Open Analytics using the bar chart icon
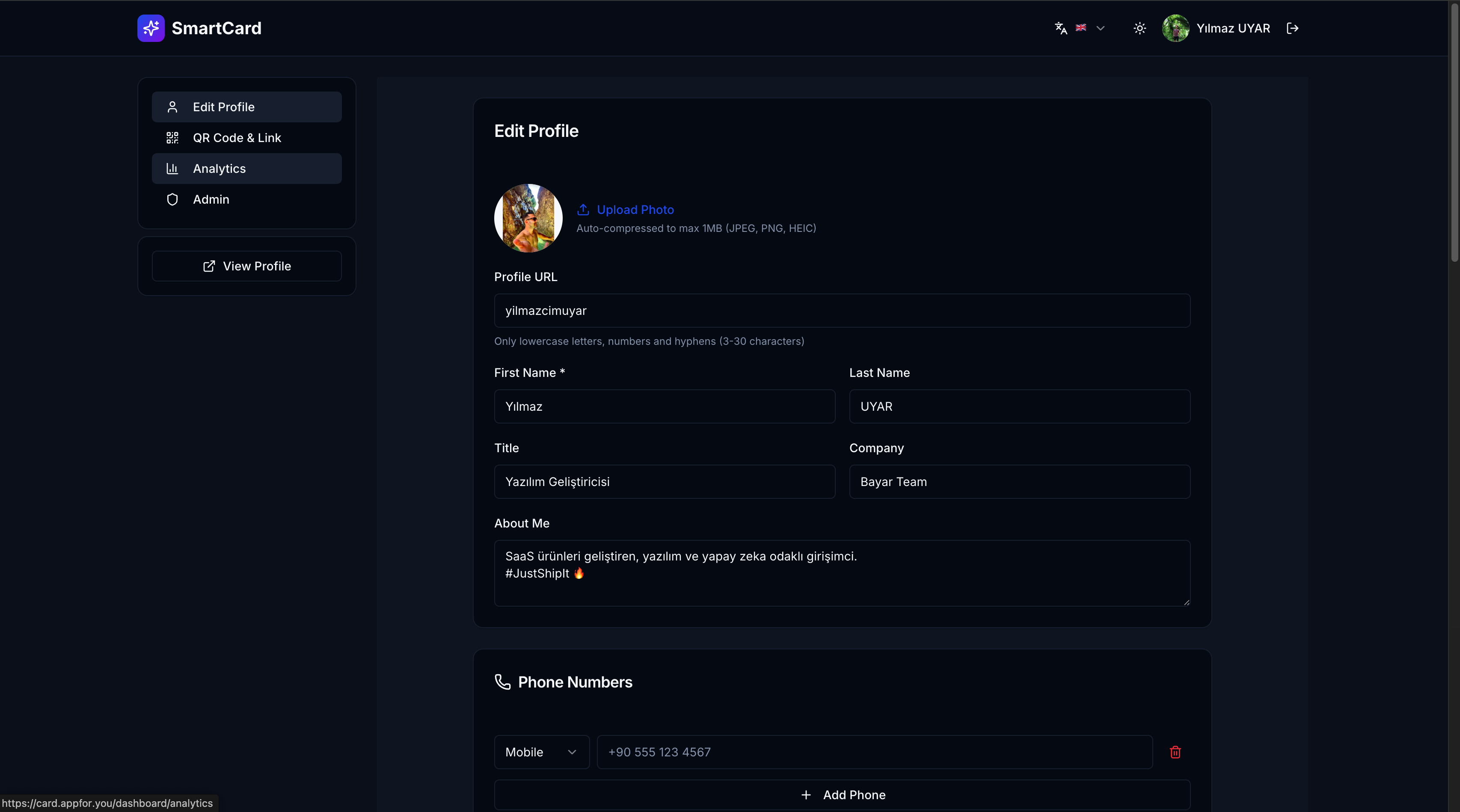Screen dimensions: 1460x812 pyautogui.click(x=172, y=168)
